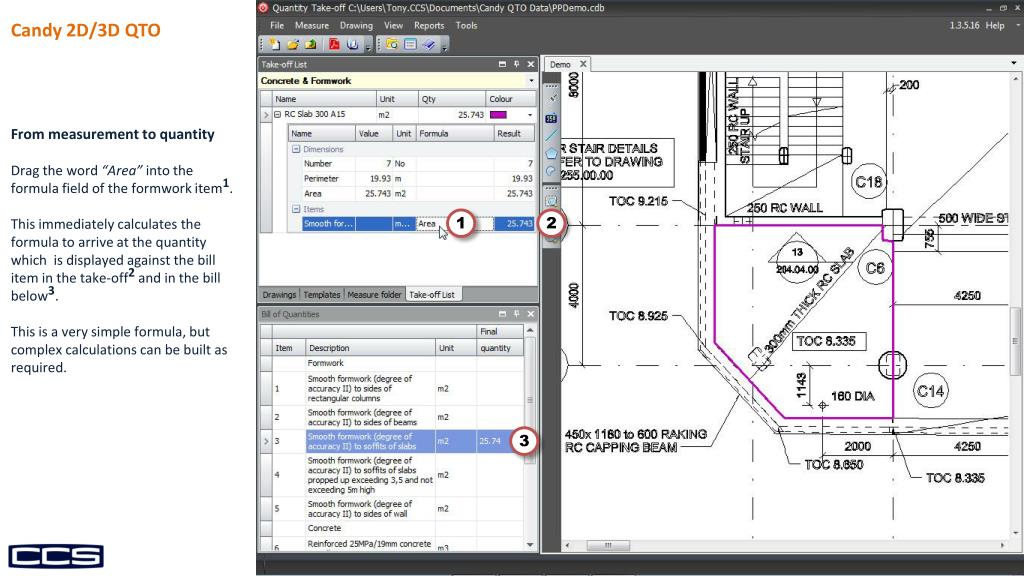This screenshot has width=1024, height=576.
Task: Open the first toolbar overflow arrow
Action: [368, 46]
